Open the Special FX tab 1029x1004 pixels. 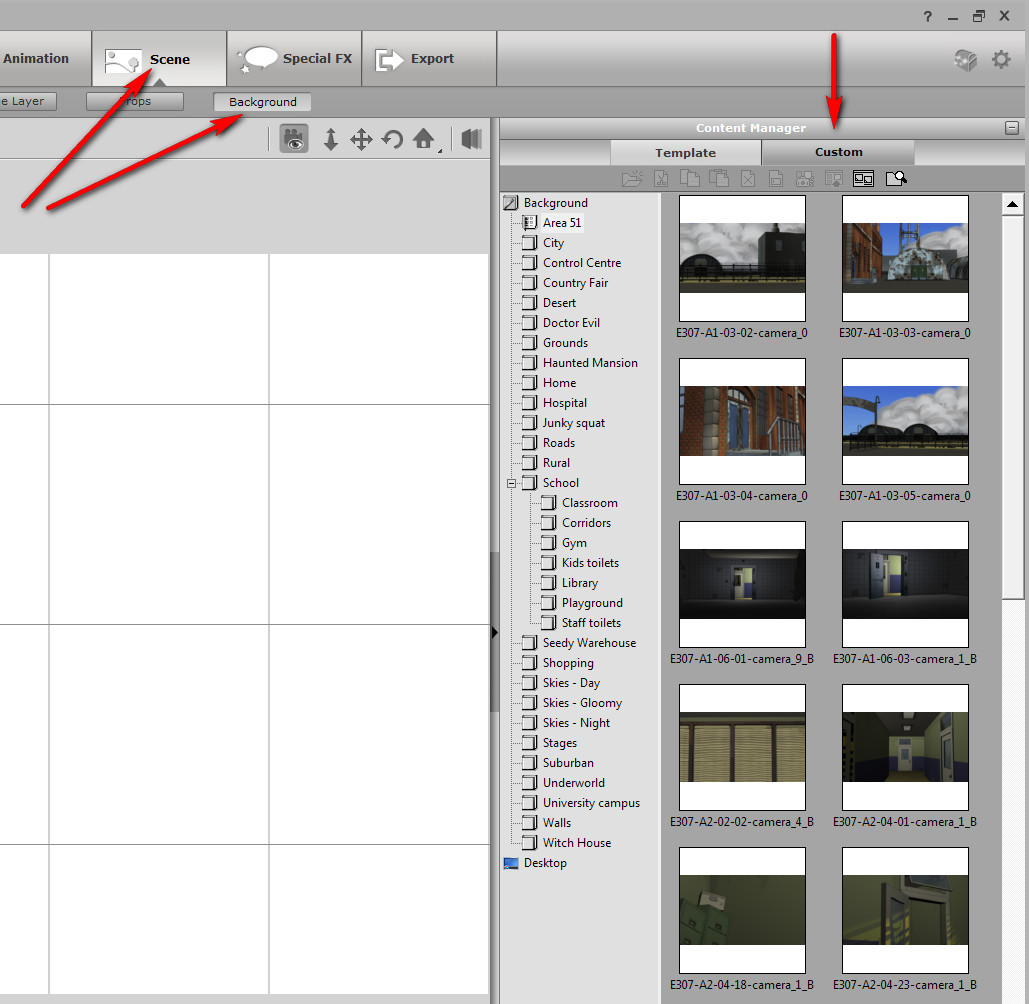(x=295, y=59)
